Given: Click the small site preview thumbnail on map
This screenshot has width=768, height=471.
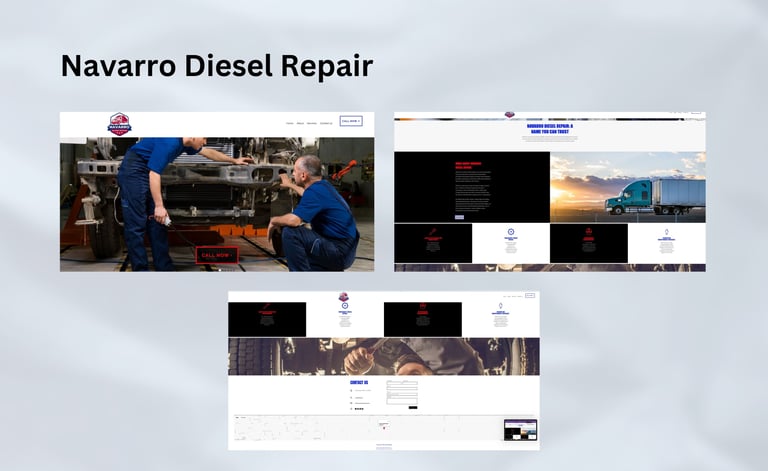Looking at the screenshot, I should click(x=520, y=430).
